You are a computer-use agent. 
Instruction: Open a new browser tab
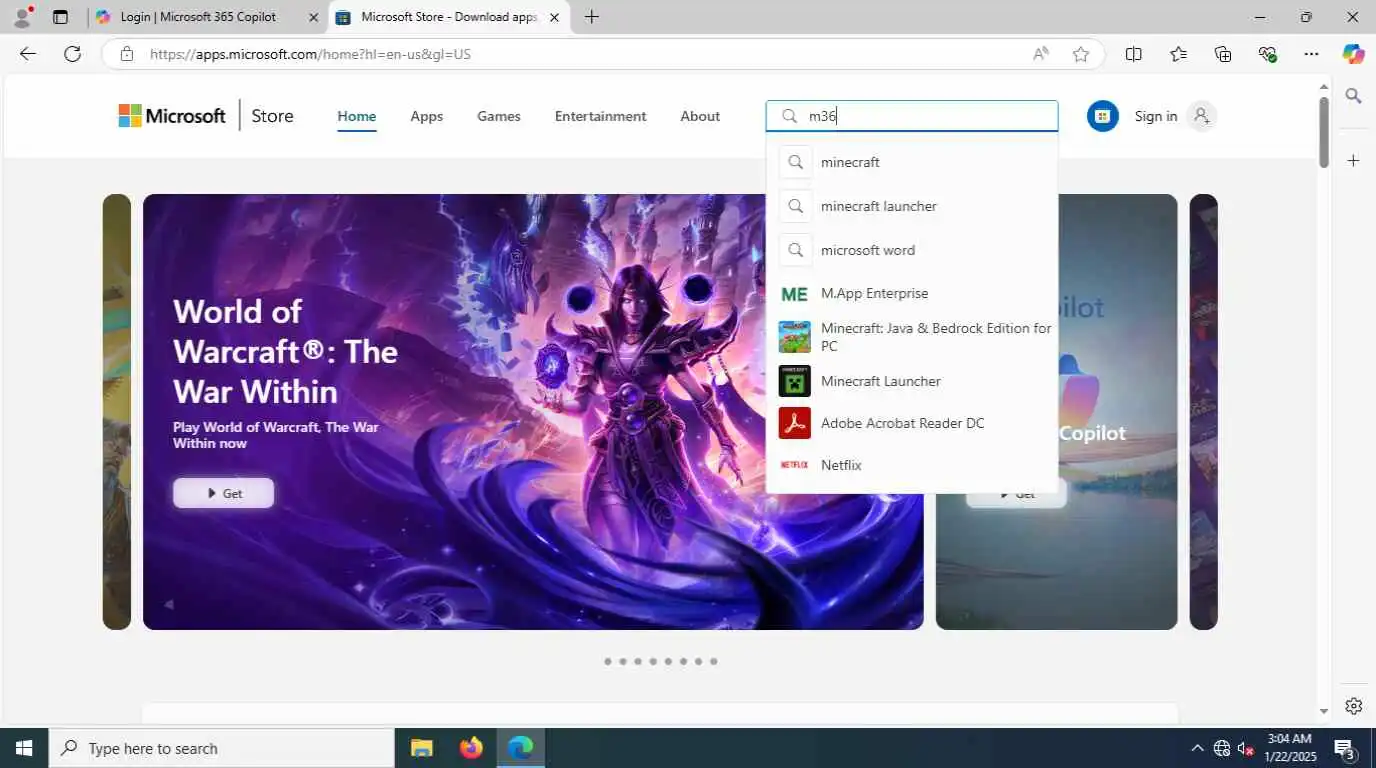pyautogui.click(x=592, y=17)
